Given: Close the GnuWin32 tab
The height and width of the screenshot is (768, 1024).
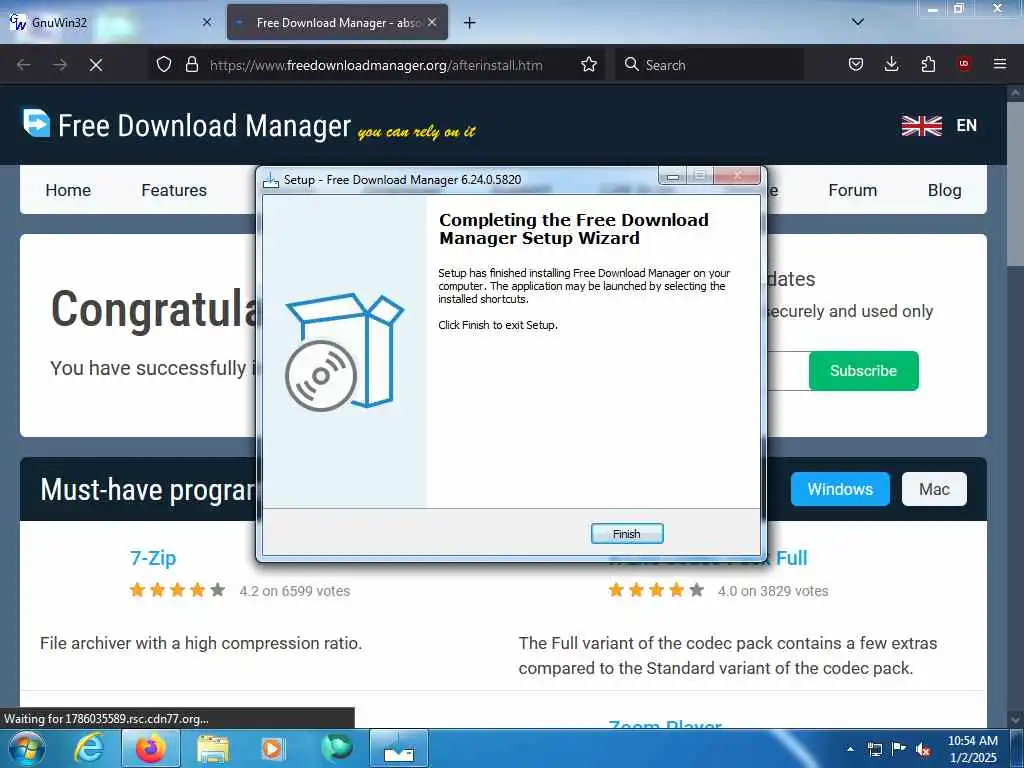Looking at the screenshot, I should (207, 22).
